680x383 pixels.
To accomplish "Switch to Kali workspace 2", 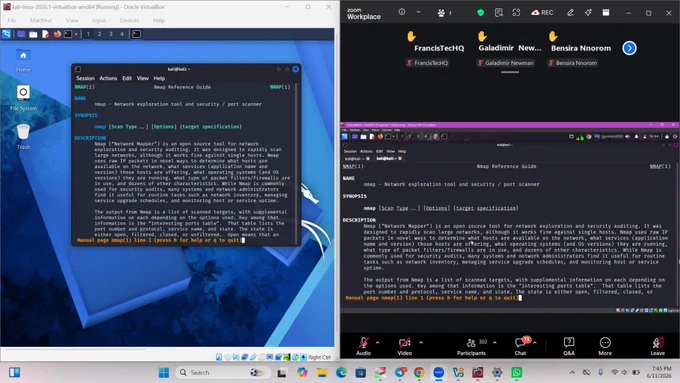I will (x=99, y=34).
